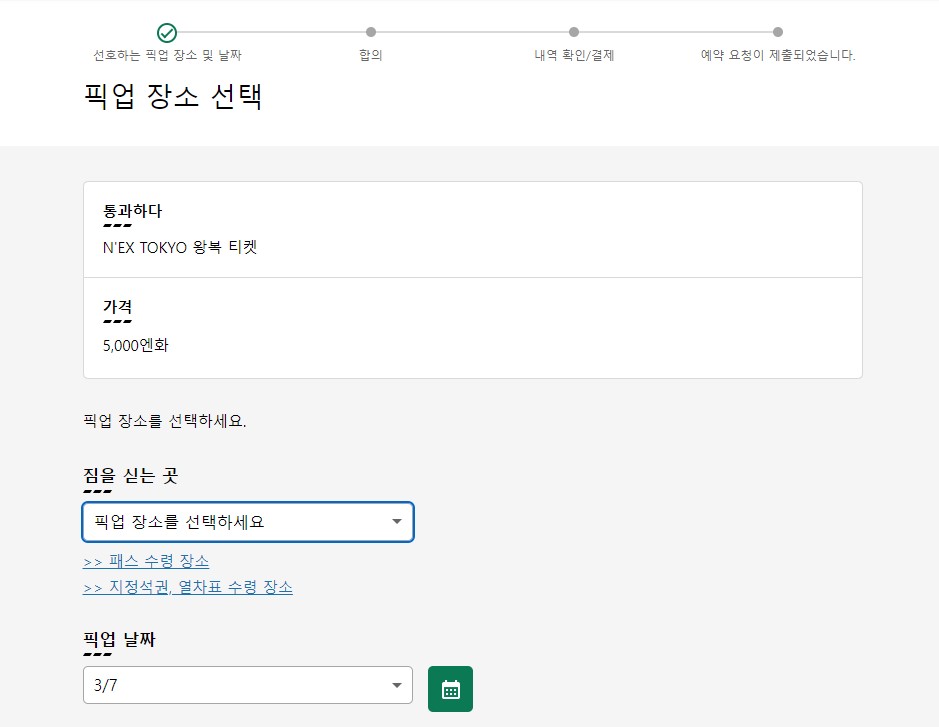Screen dimensions: 939x727
Task: Click the 합의 step label
Action: pos(371,55)
